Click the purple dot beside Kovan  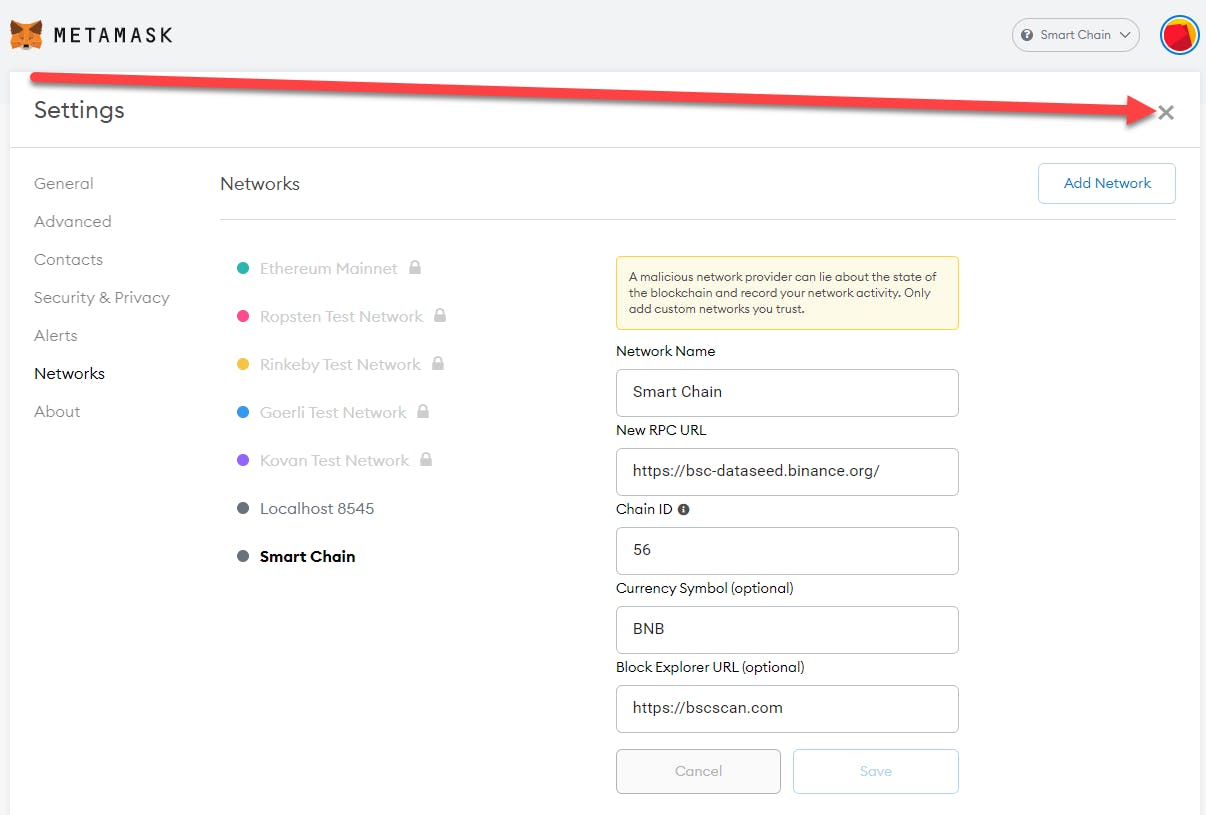click(x=242, y=460)
